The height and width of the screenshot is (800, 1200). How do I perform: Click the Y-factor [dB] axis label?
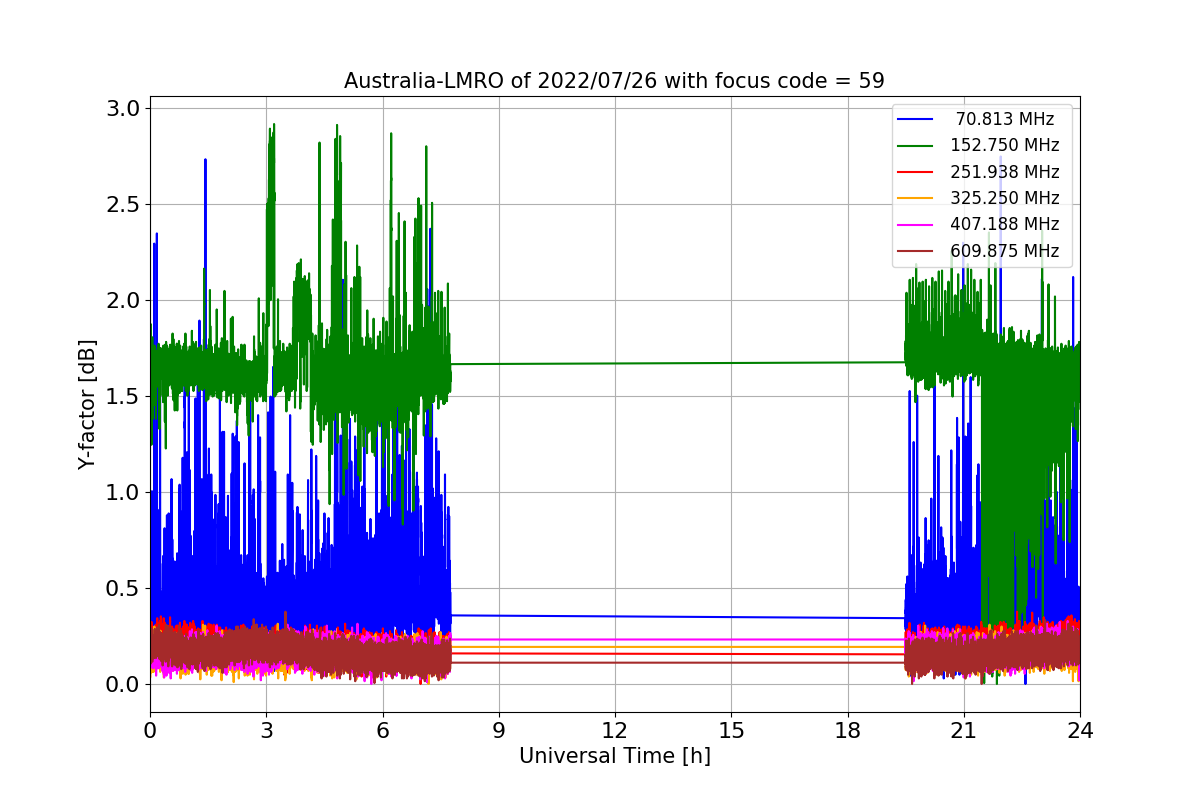(x=88, y=405)
